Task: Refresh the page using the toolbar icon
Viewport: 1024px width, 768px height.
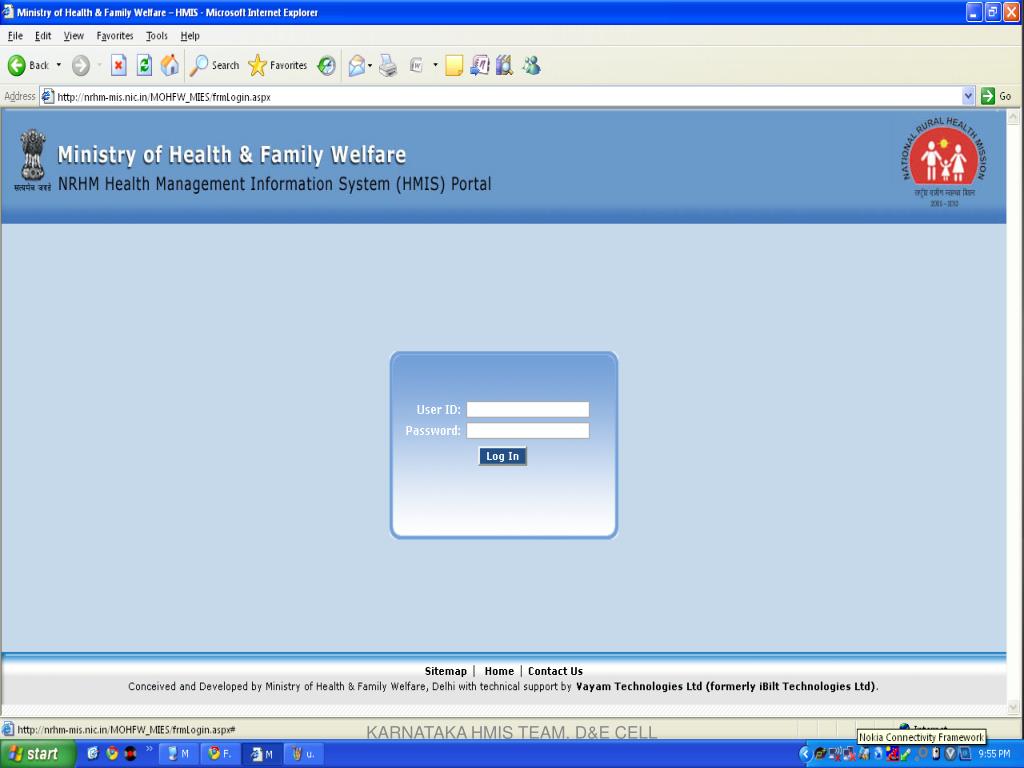Action: pos(144,65)
